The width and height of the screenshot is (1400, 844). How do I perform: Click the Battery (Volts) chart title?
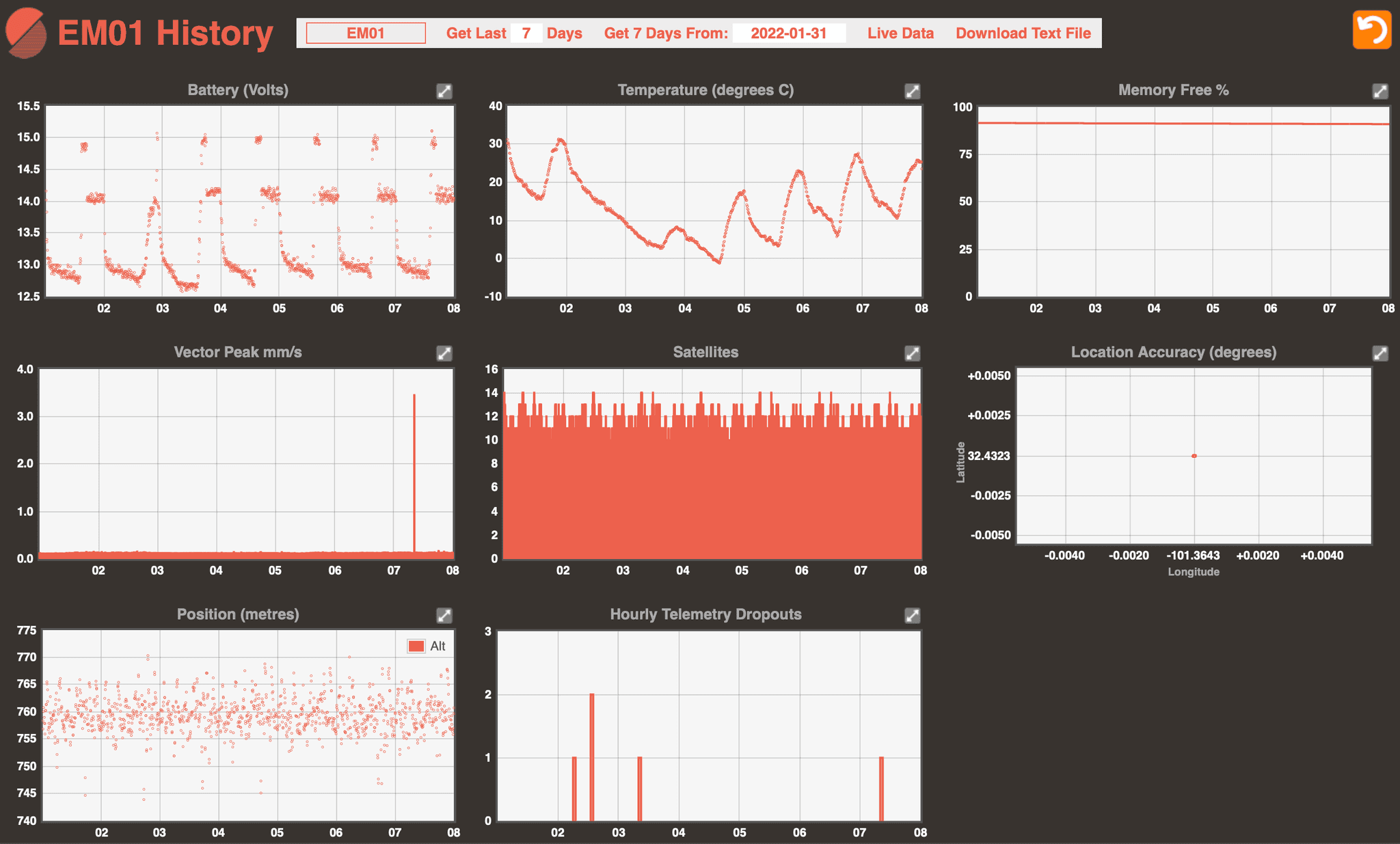click(x=238, y=90)
